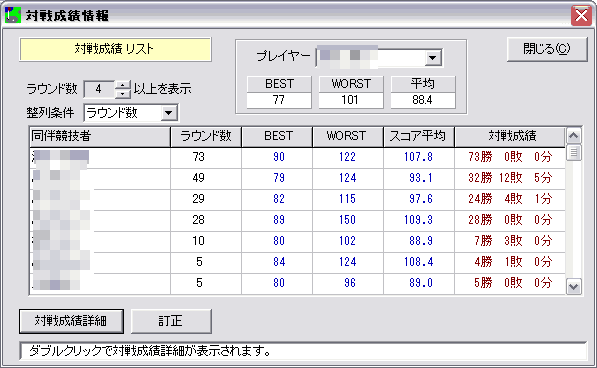Click scrollbar up arrow of the table
The image size is (597, 368).
tap(574, 135)
